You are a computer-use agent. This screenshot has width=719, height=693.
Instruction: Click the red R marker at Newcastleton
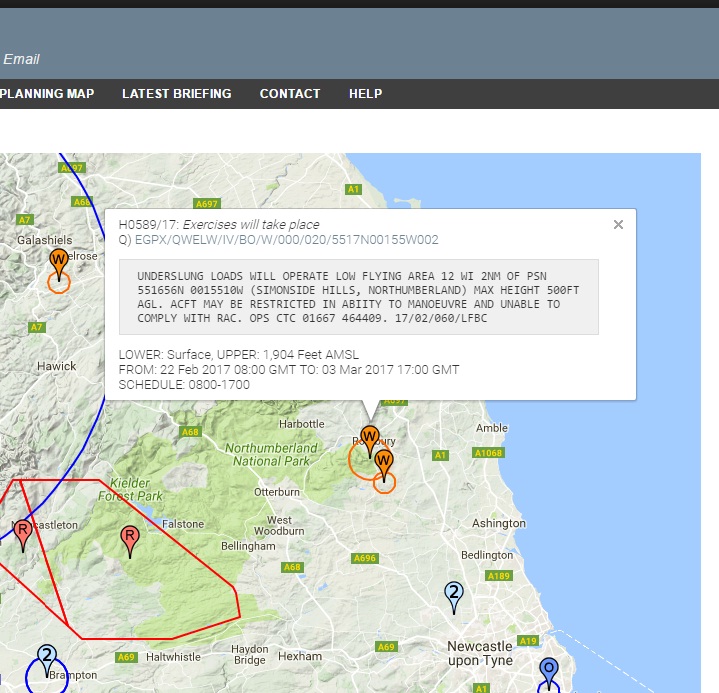[23, 530]
